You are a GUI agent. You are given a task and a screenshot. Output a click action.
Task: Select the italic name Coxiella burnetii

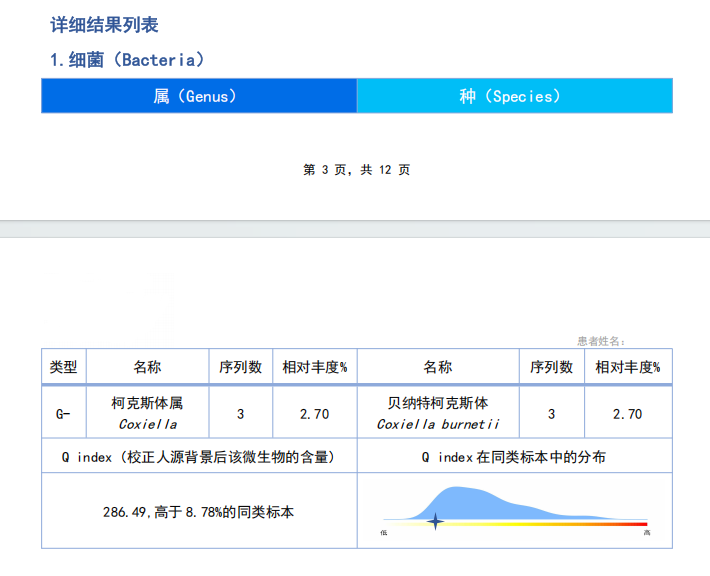(x=438, y=424)
